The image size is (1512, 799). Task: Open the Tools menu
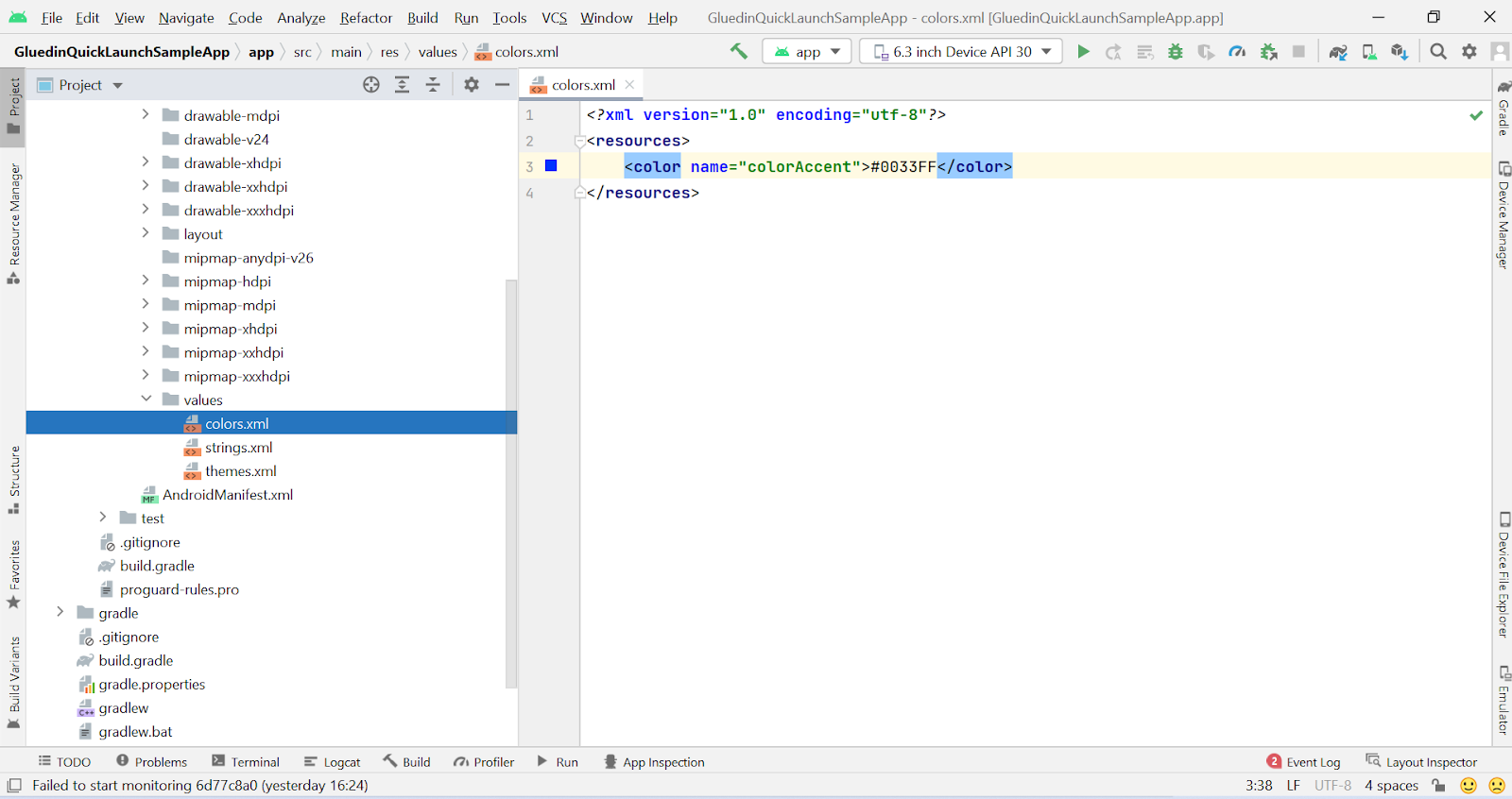click(509, 18)
